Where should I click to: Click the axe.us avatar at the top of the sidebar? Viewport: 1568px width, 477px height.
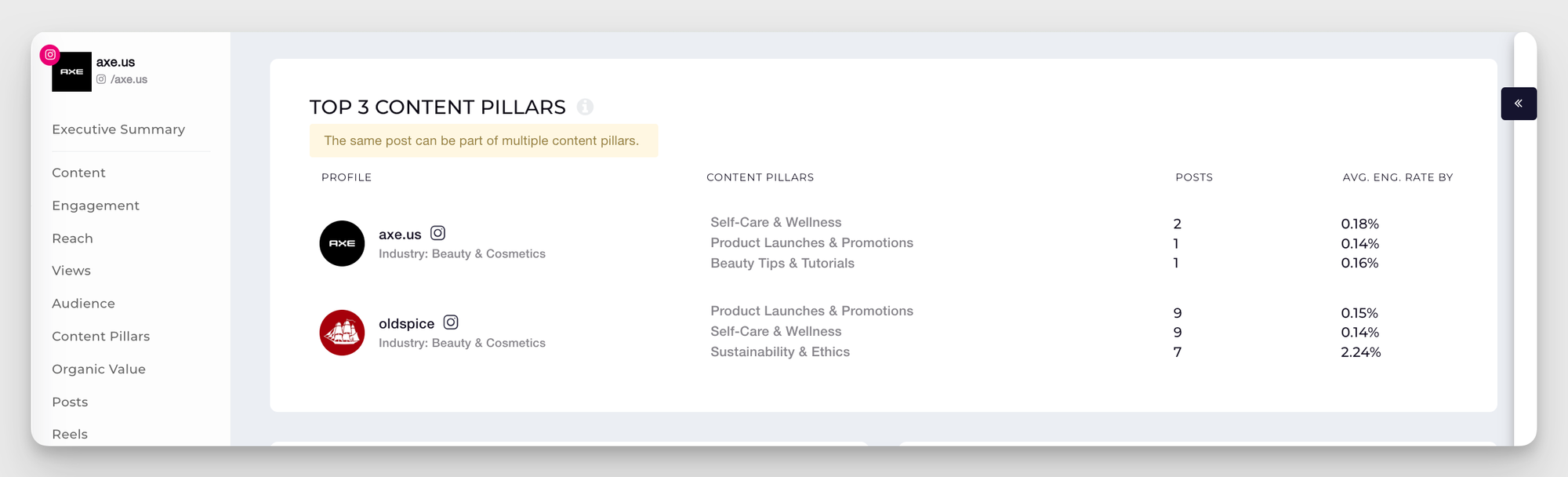(x=72, y=71)
